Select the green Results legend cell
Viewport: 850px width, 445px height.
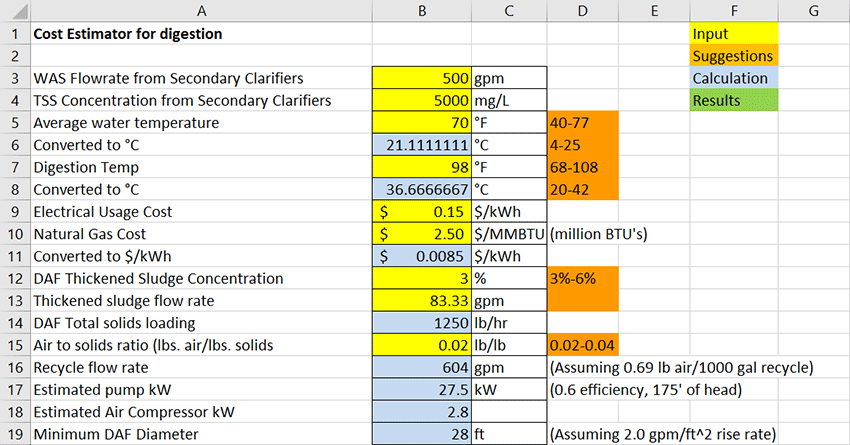click(x=733, y=100)
